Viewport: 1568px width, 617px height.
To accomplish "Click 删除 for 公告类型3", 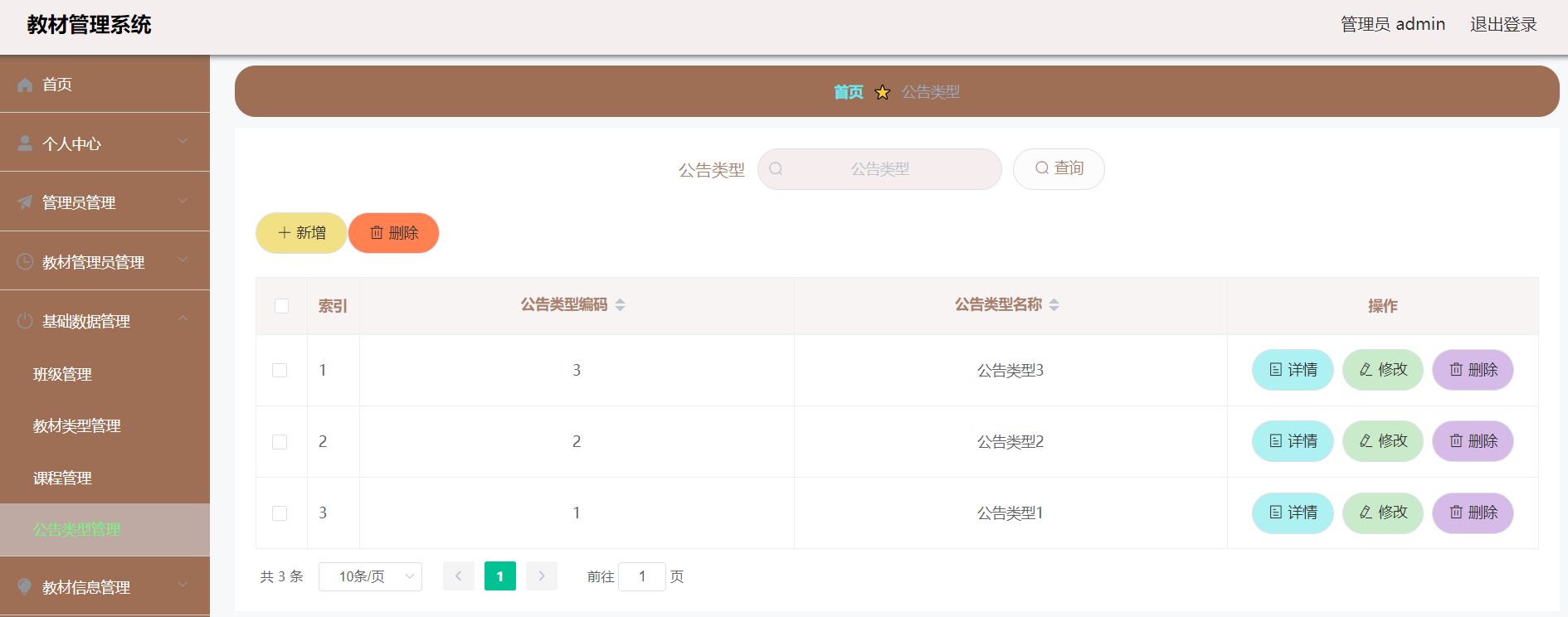I will pos(1473,370).
